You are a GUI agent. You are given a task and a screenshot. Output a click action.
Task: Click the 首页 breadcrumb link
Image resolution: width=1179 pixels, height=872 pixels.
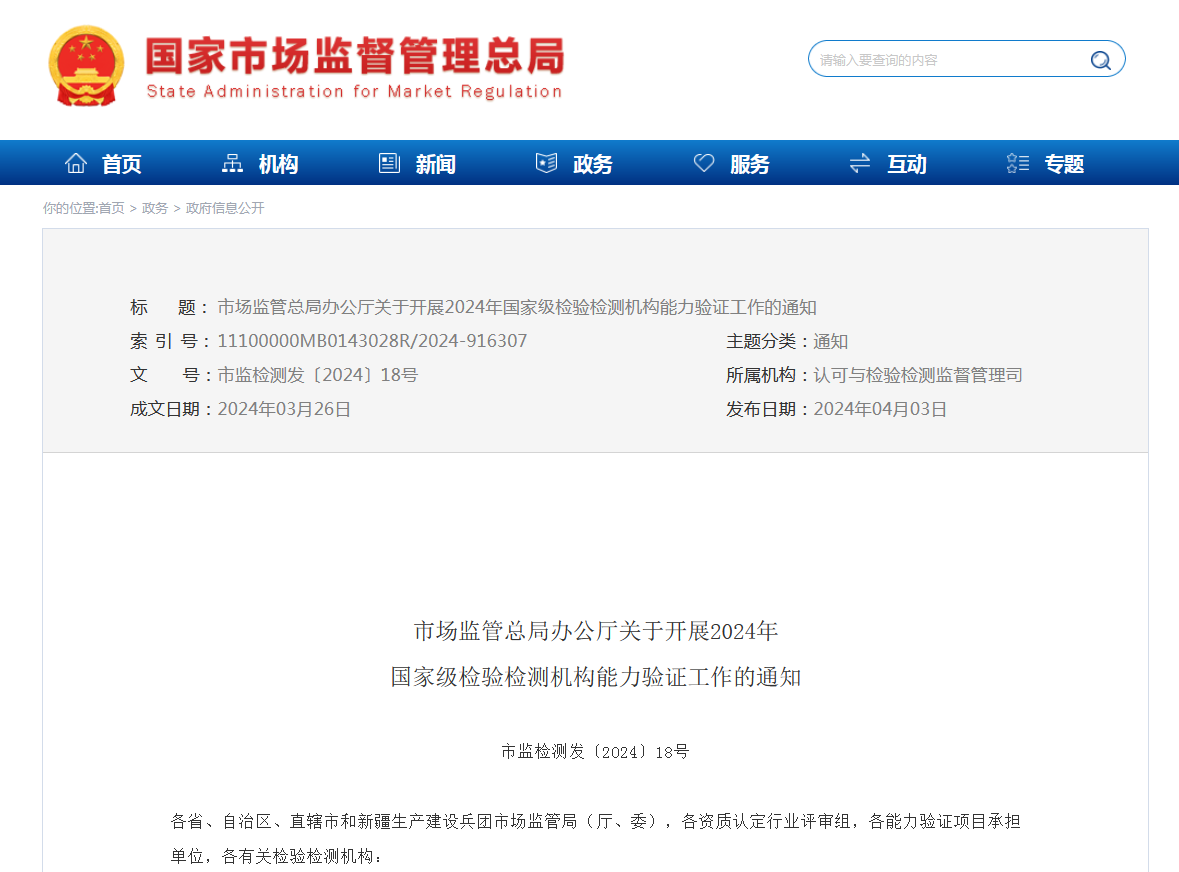click(x=113, y=208)
